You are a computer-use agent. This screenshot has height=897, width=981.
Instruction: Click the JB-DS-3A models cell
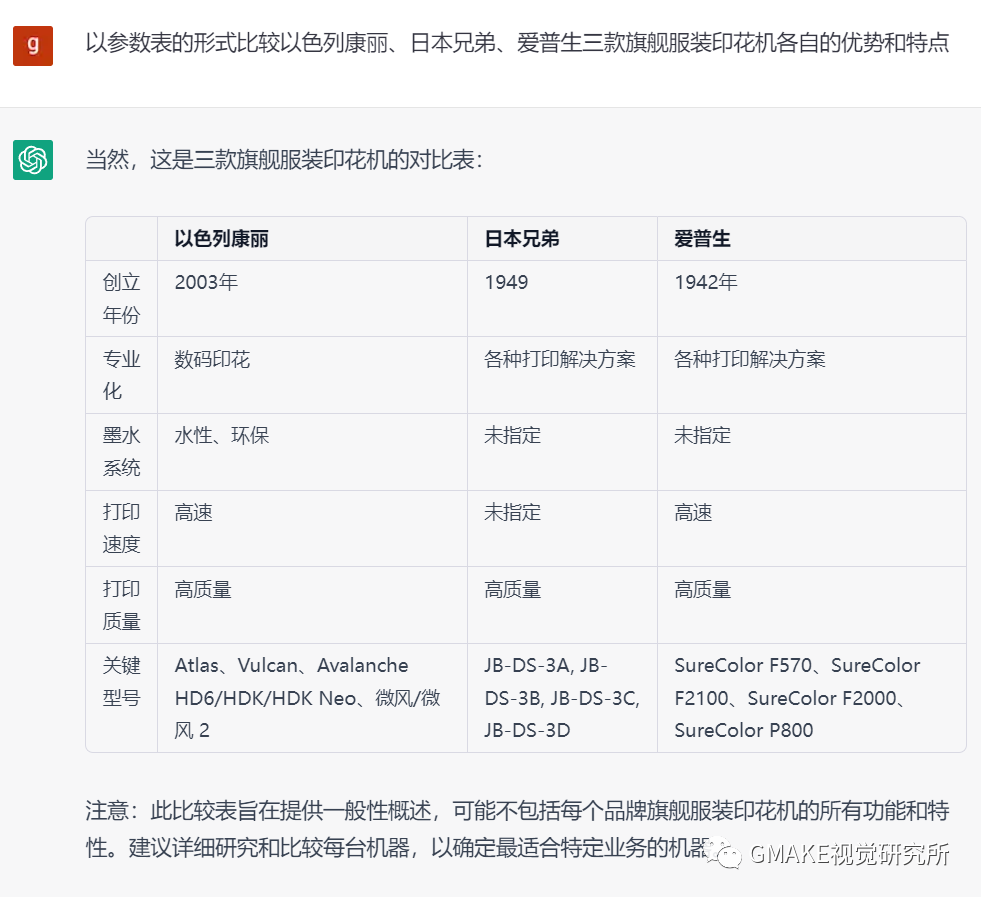pyautogui.click(x=562, y=698)
